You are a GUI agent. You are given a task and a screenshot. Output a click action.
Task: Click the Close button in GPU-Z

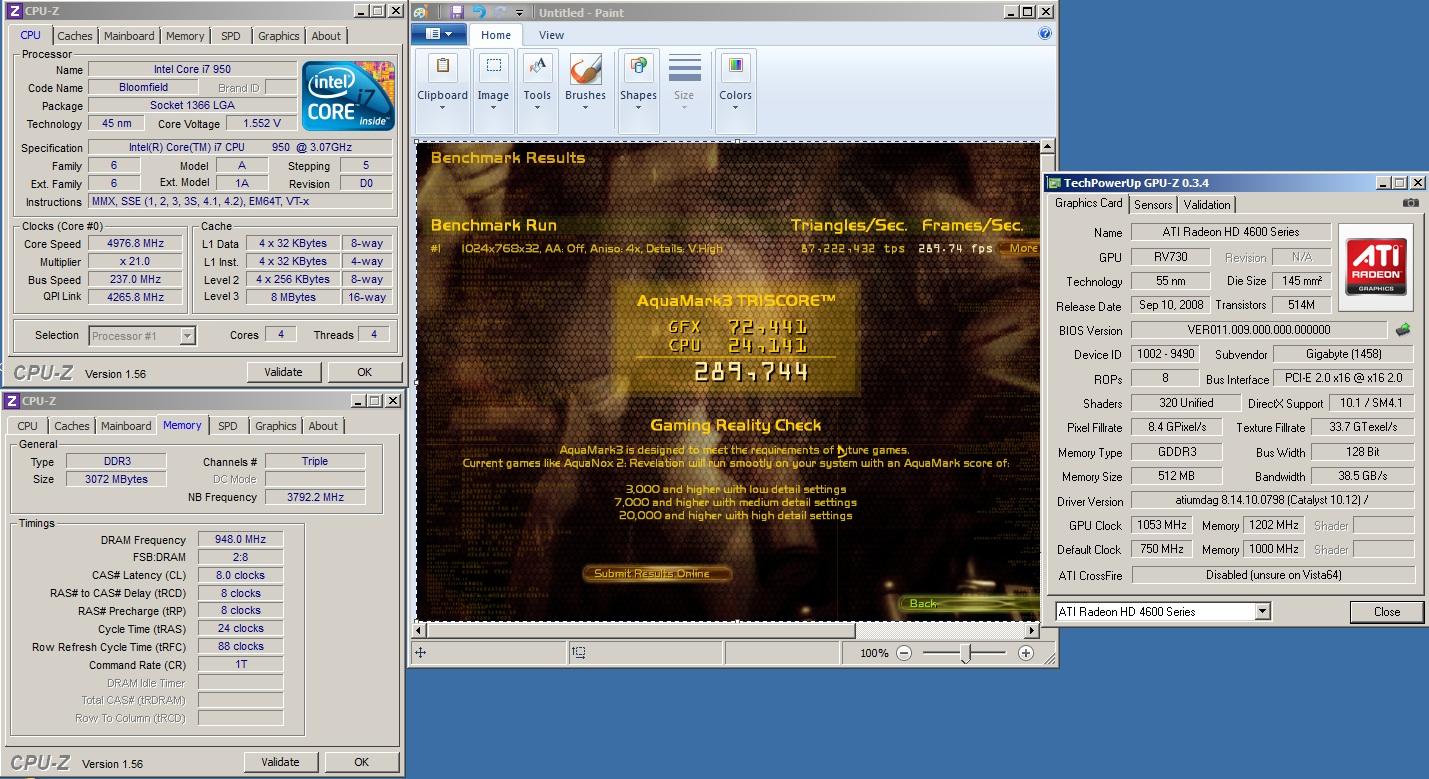click(1386, 612)
